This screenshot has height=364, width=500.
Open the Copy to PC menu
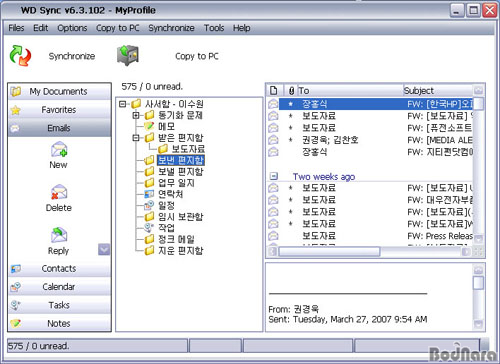(118, 28)
